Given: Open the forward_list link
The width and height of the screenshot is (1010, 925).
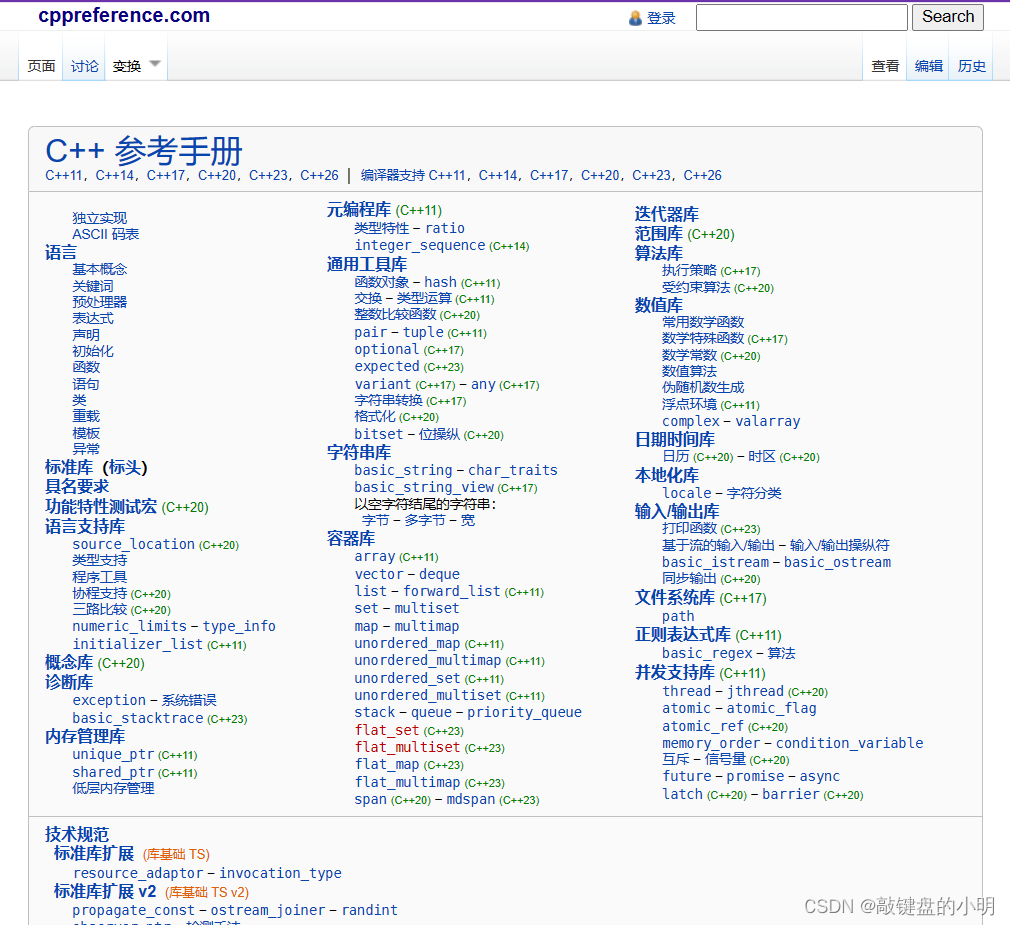Looking at the screenshot, I should tap(452, 591).
